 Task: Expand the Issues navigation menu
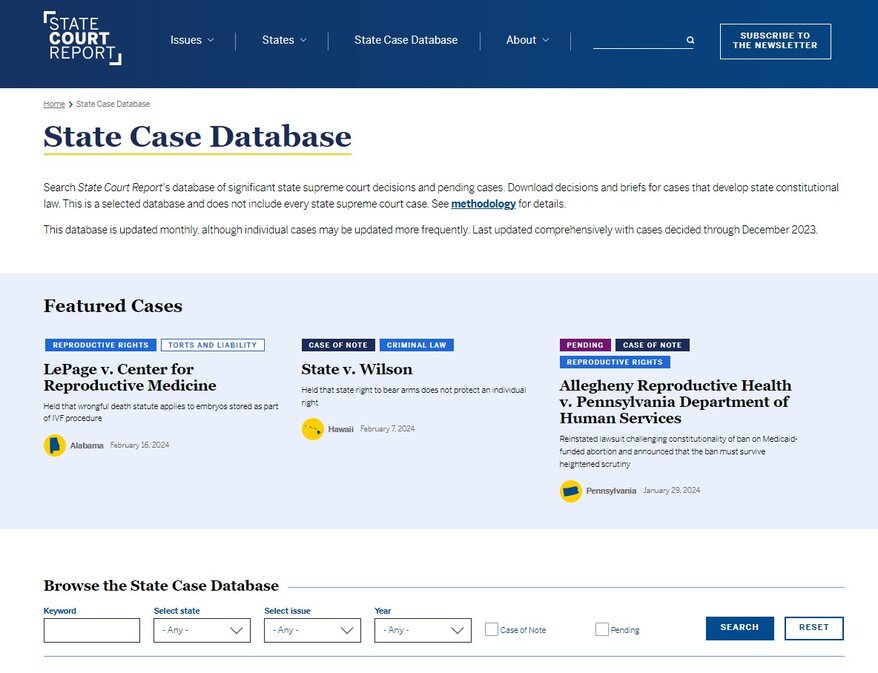[192, 40]
